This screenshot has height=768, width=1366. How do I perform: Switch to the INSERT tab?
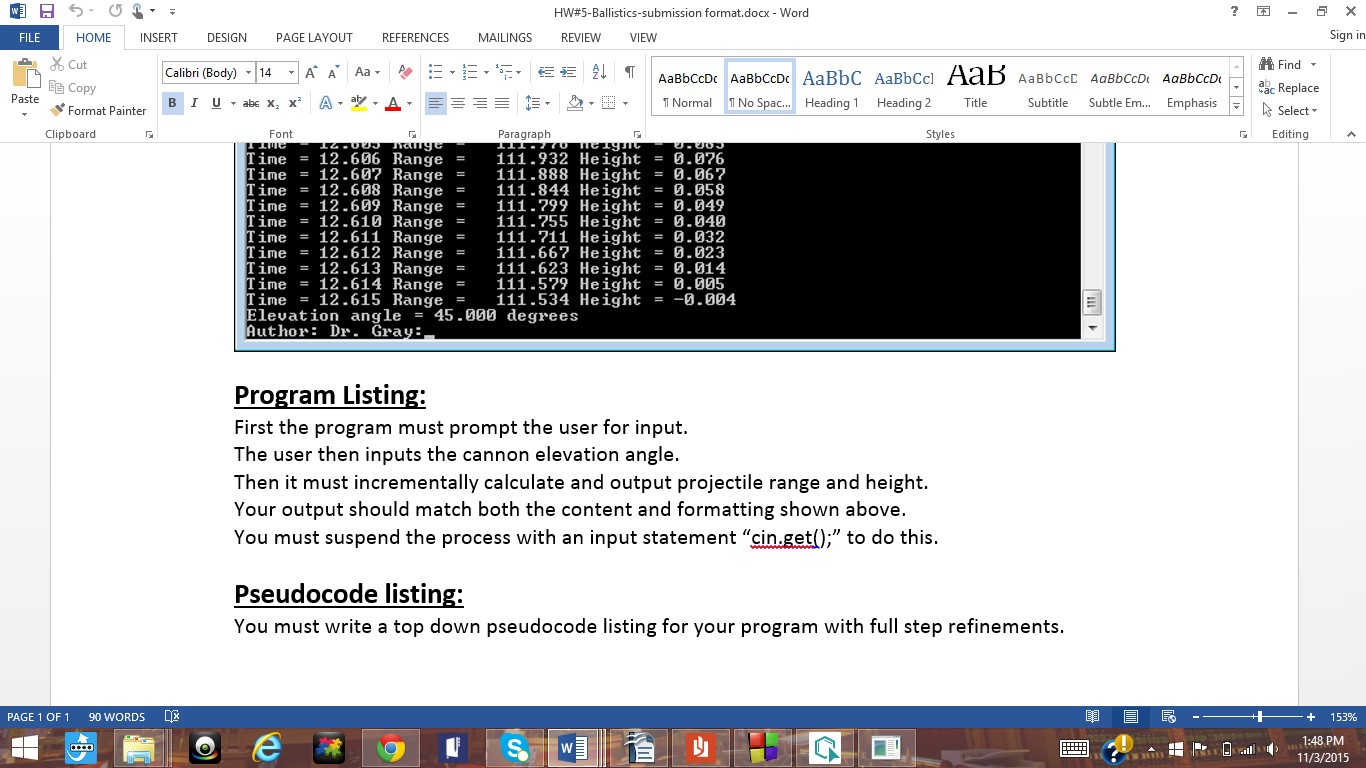(159, 38)
